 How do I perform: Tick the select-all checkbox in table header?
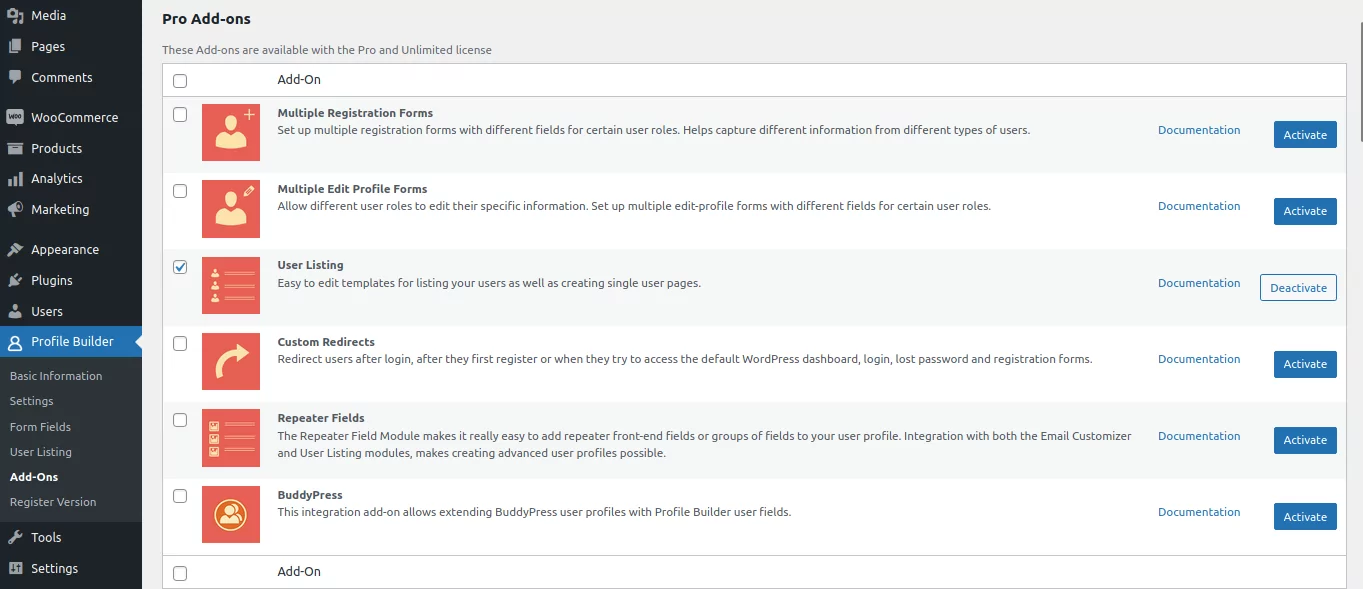pos(180,81)
